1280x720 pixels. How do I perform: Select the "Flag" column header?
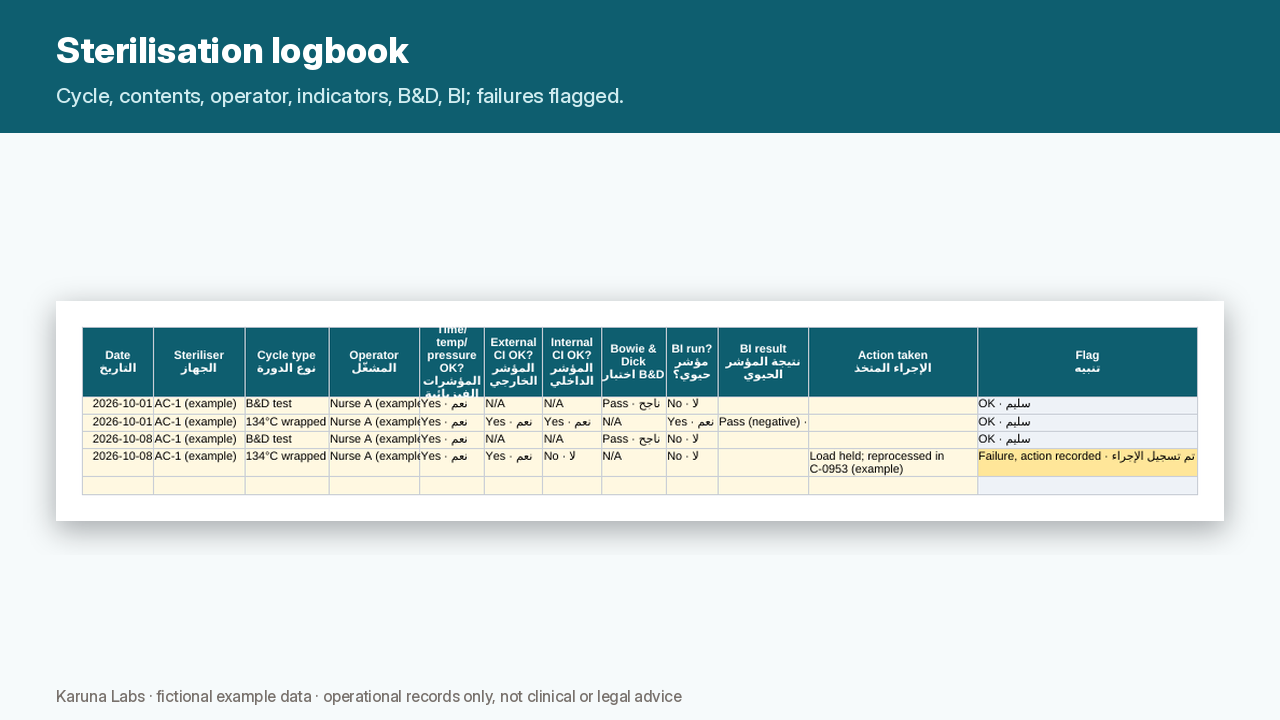tap(1087, 362)
